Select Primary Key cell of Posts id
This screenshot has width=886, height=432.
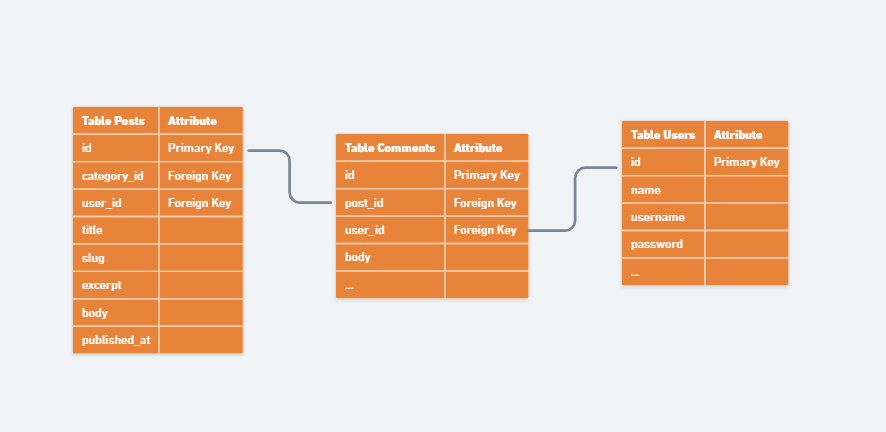(201, 148)
